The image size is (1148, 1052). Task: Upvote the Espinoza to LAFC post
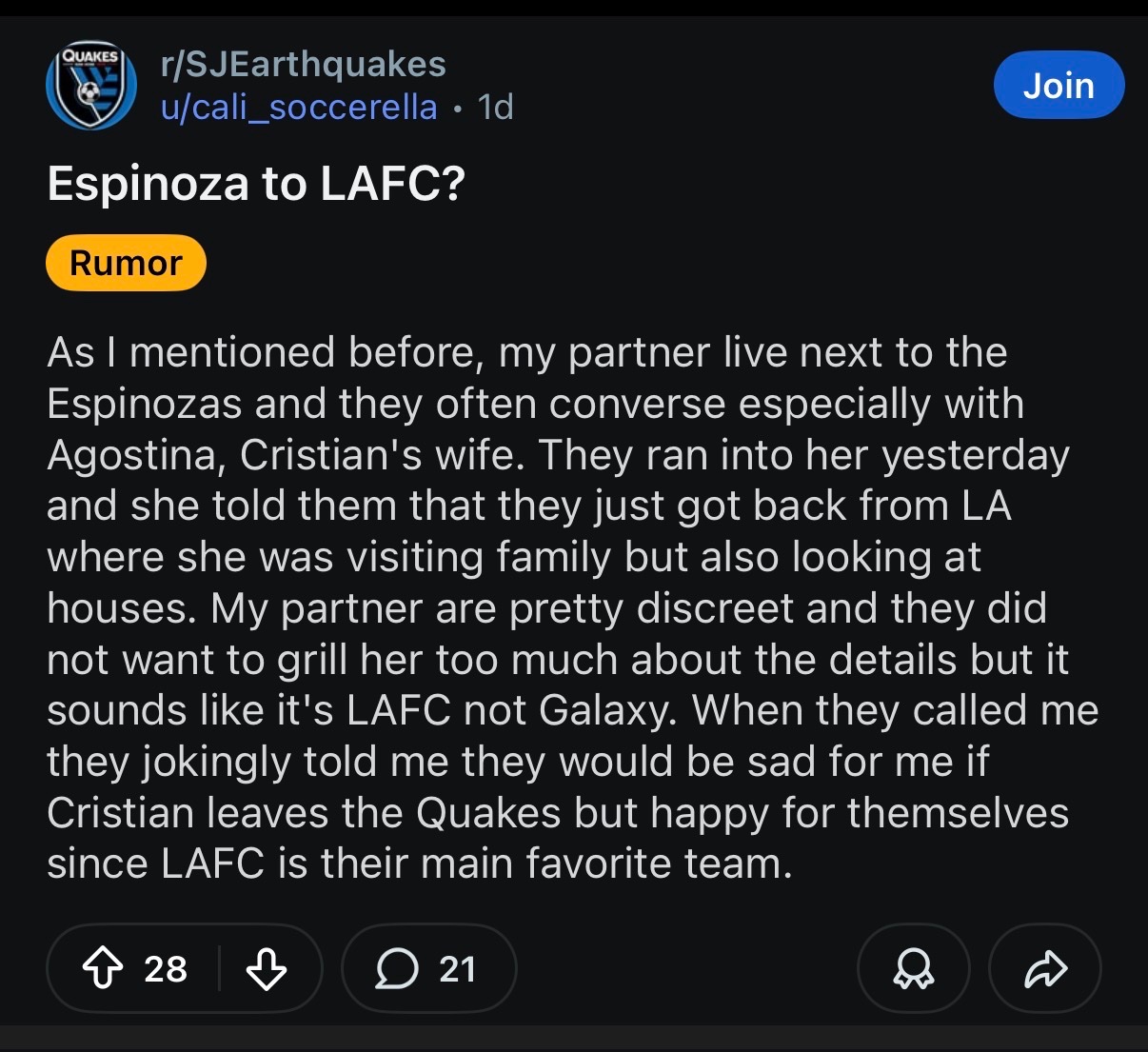[103, 969]
